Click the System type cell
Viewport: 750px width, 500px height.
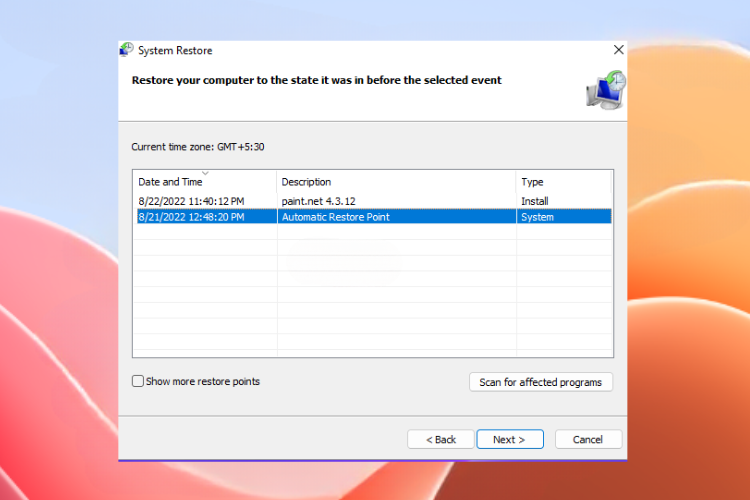click(x=537, y=217)
